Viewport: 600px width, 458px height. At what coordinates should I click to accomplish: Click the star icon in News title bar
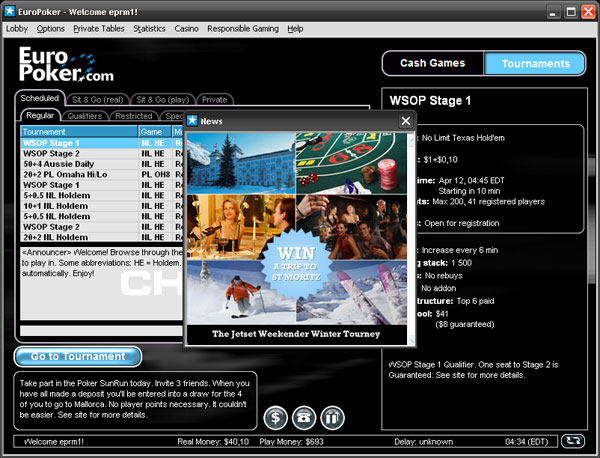[x=192, y=121]
